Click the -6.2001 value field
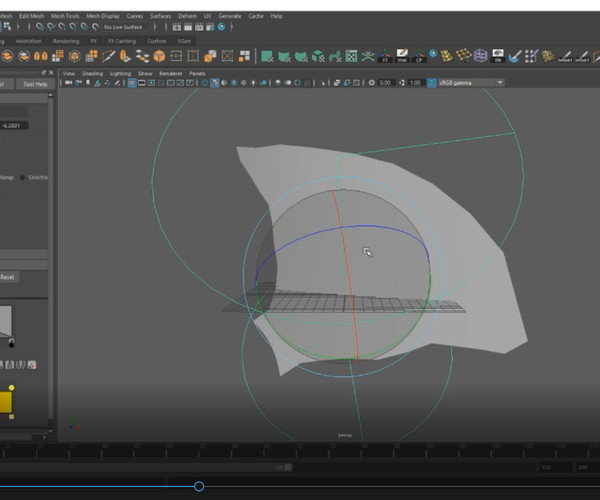Viewport: 600px width, 500px height. 14,125
